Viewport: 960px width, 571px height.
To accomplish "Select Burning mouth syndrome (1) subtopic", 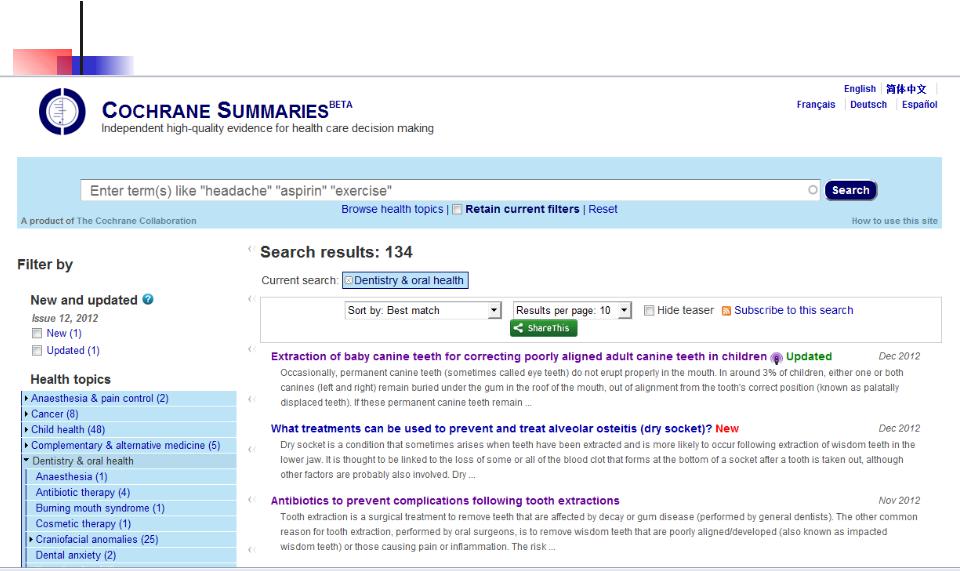I will [x=100, y=508].
